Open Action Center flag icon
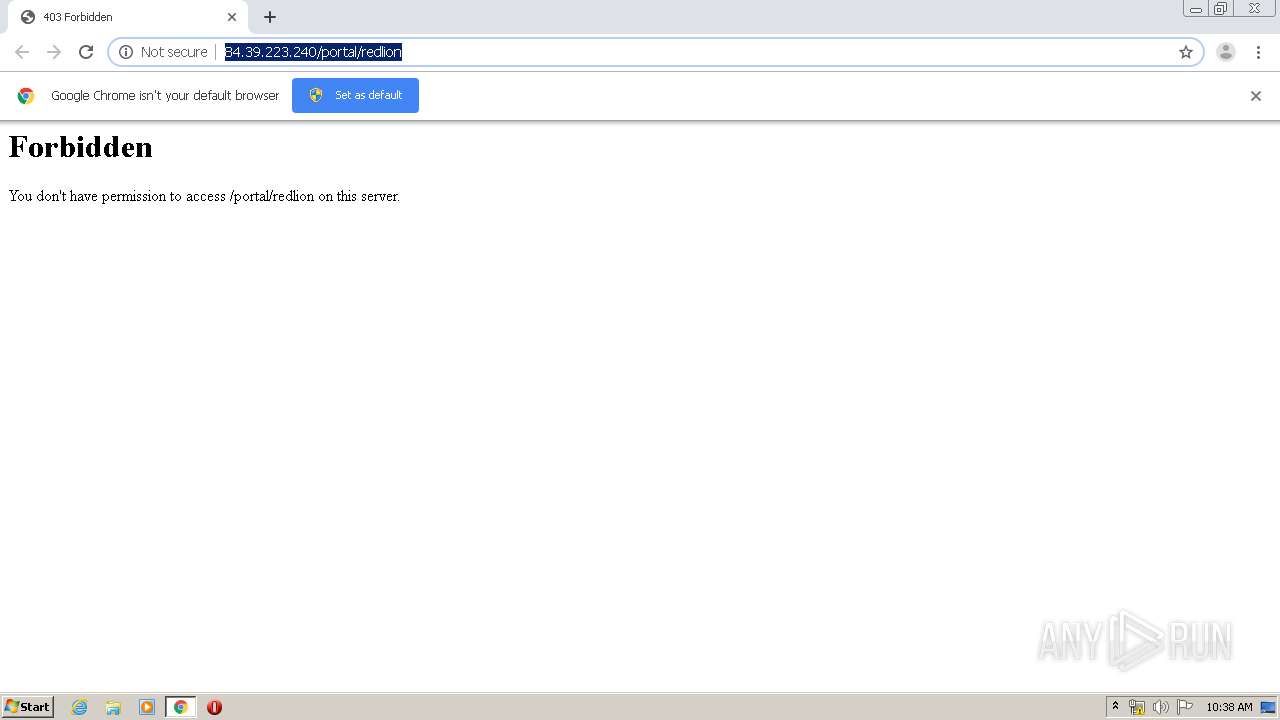Image resolution: width=1280 pixels, height=720 pixels. click(x=1184, y=707)
